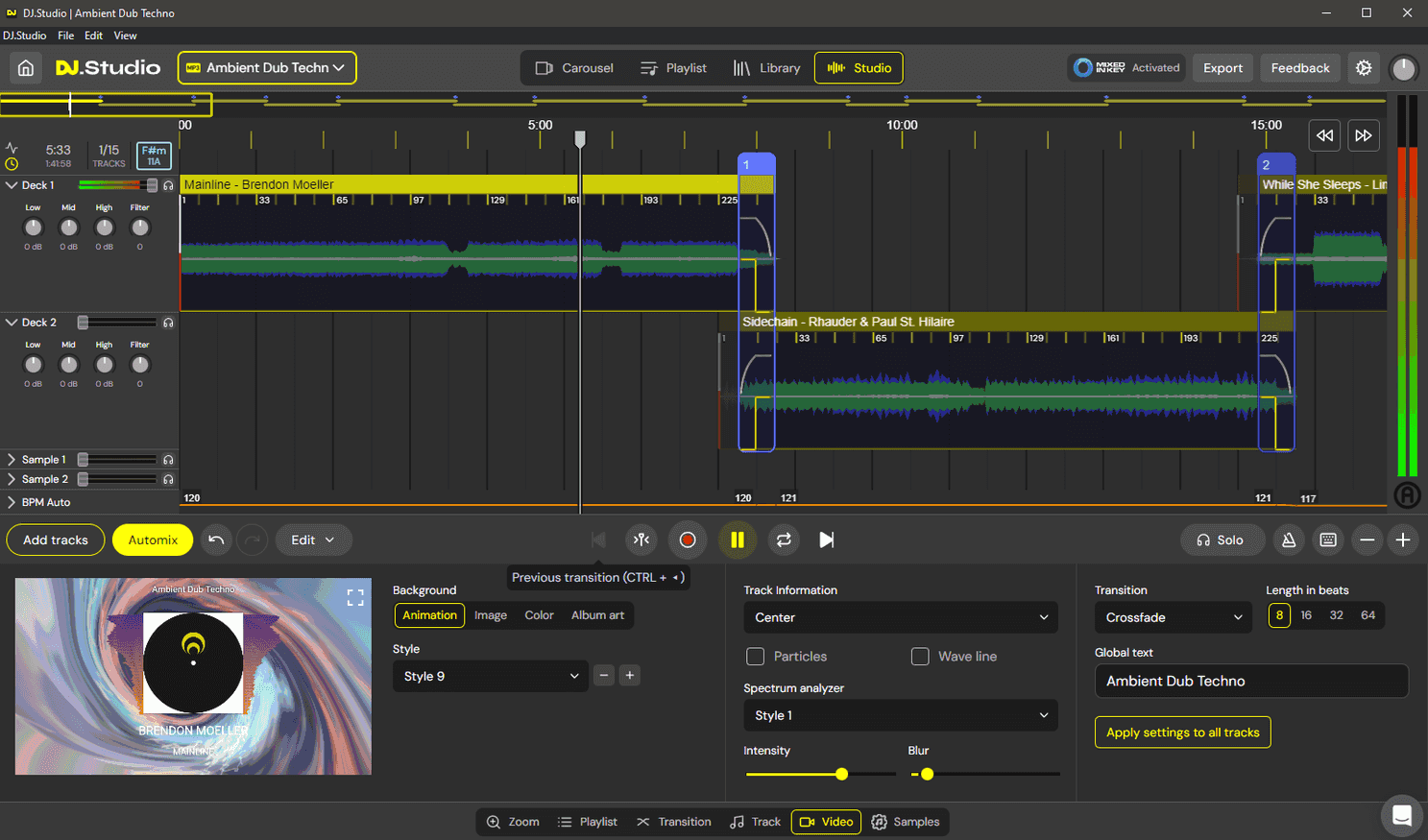Click the Add tracks button
The width and height of the screenshot is (1428, 840).
[55, 540]
